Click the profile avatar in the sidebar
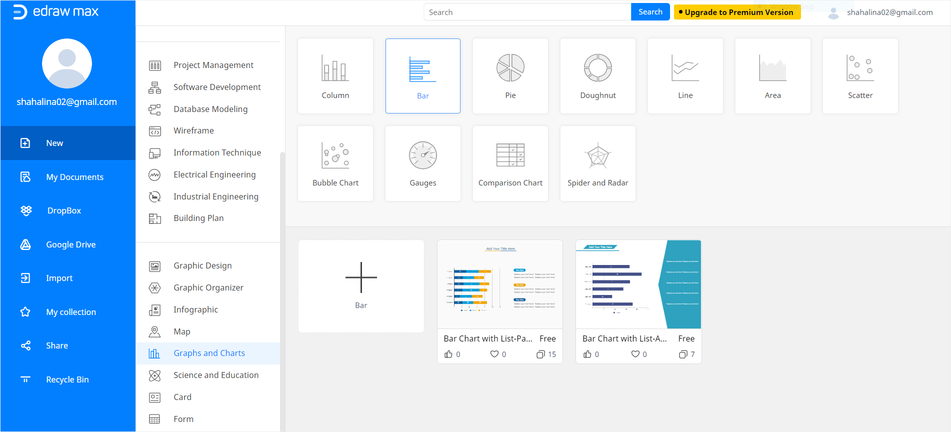The width and height of the screenshot is (951, 432). [67, 63]
